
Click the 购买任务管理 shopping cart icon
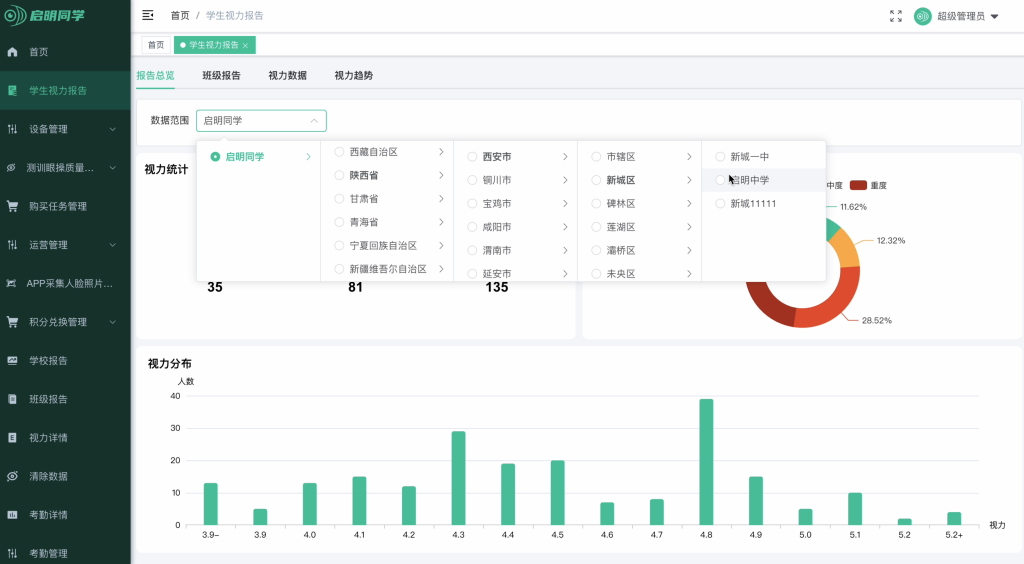[x=13, y=207]
